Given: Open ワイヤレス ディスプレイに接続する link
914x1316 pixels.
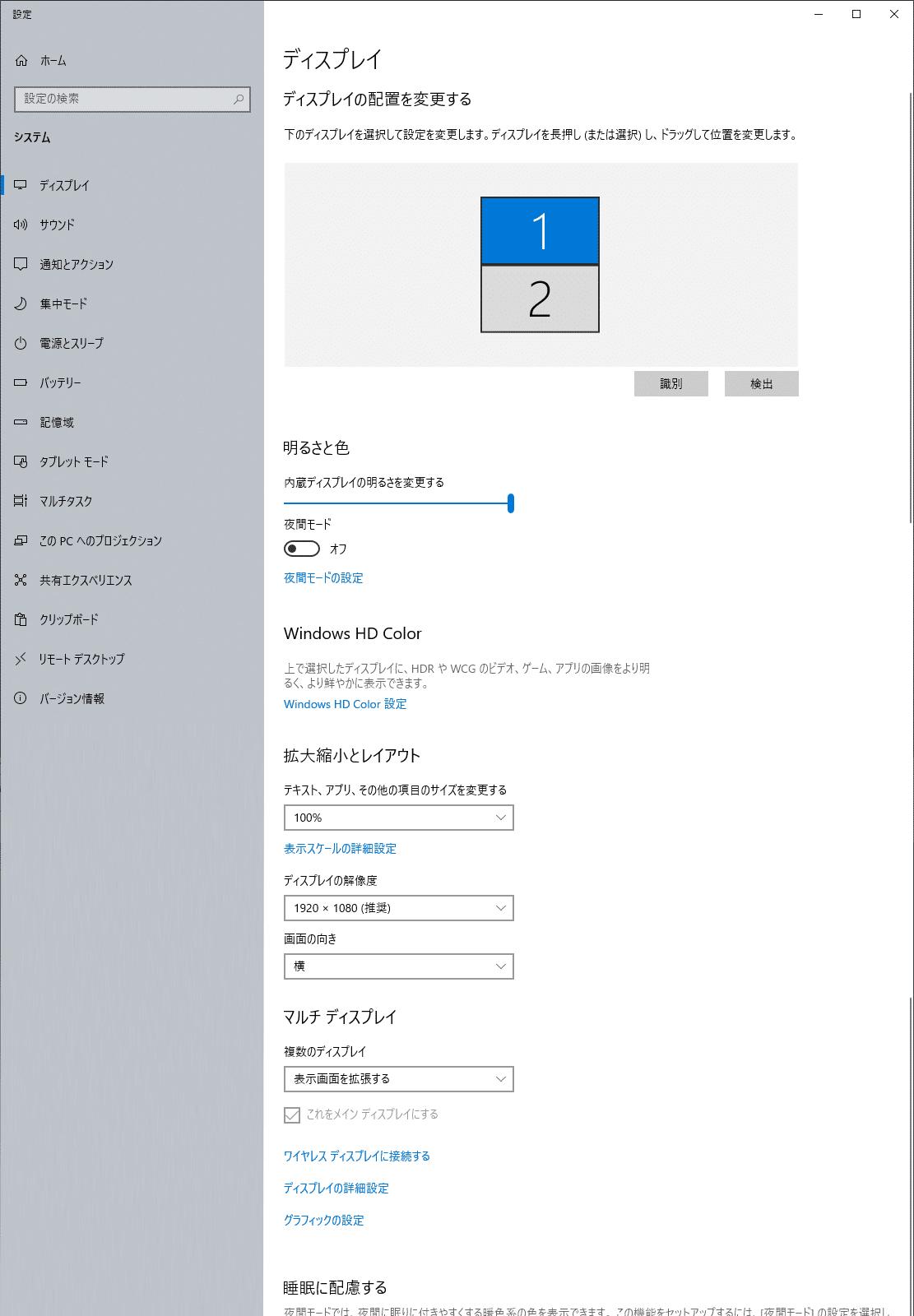Looking at the screenshot, I should click(x=357, y=1156).
